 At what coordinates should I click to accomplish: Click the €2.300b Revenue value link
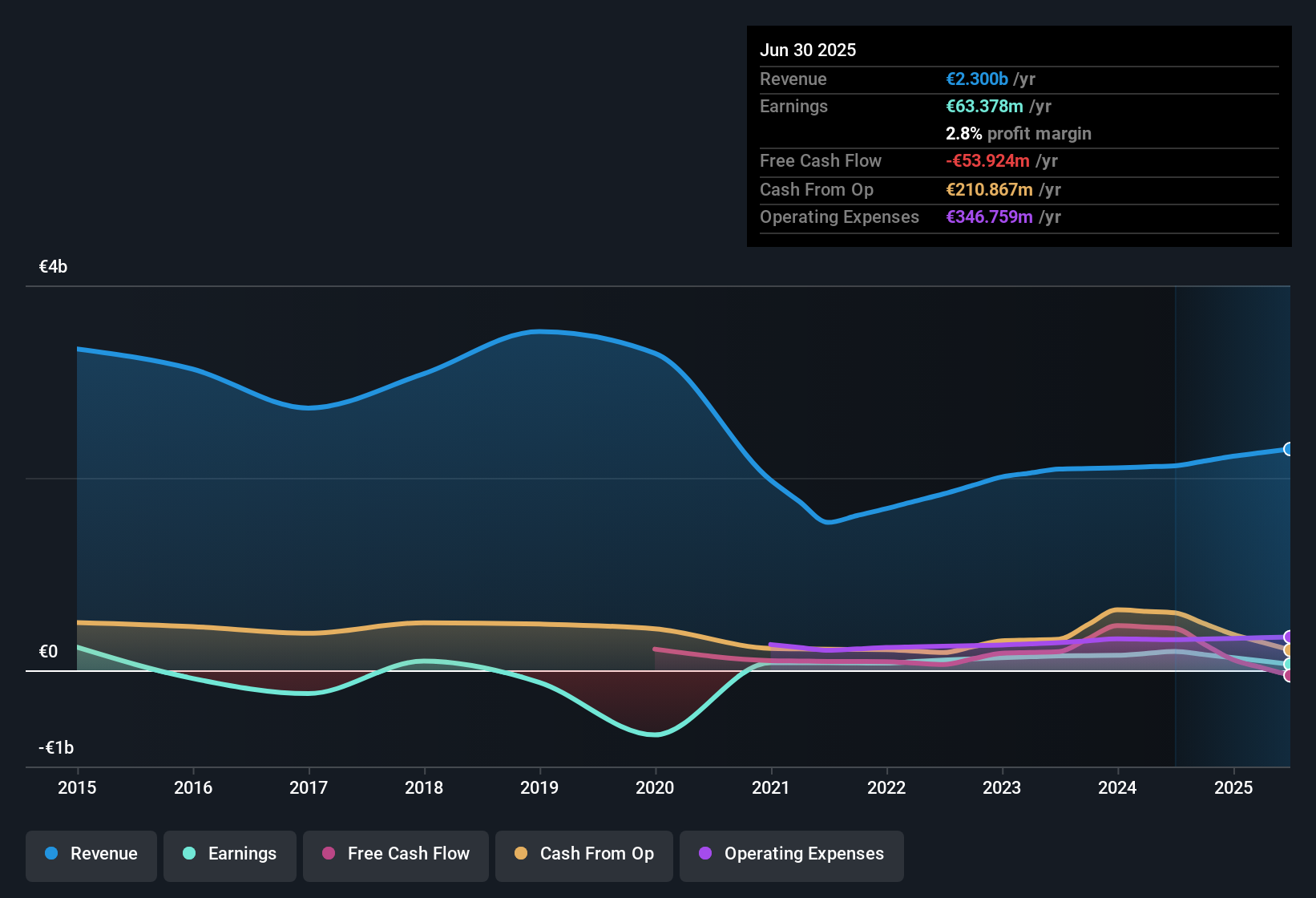tap(976, 79)
